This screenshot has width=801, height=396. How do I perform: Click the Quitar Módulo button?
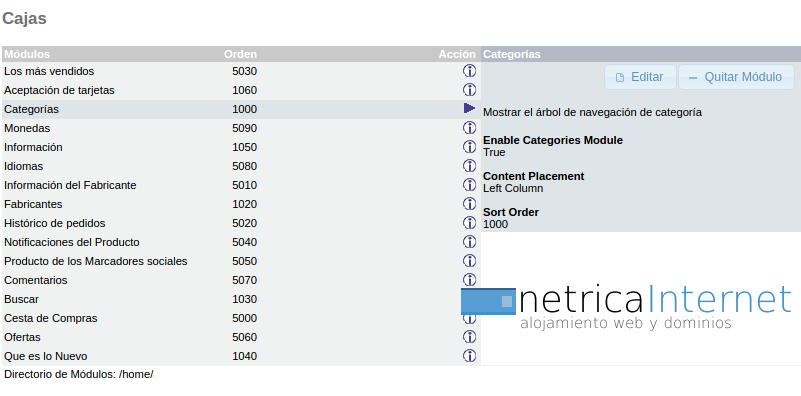736,77
